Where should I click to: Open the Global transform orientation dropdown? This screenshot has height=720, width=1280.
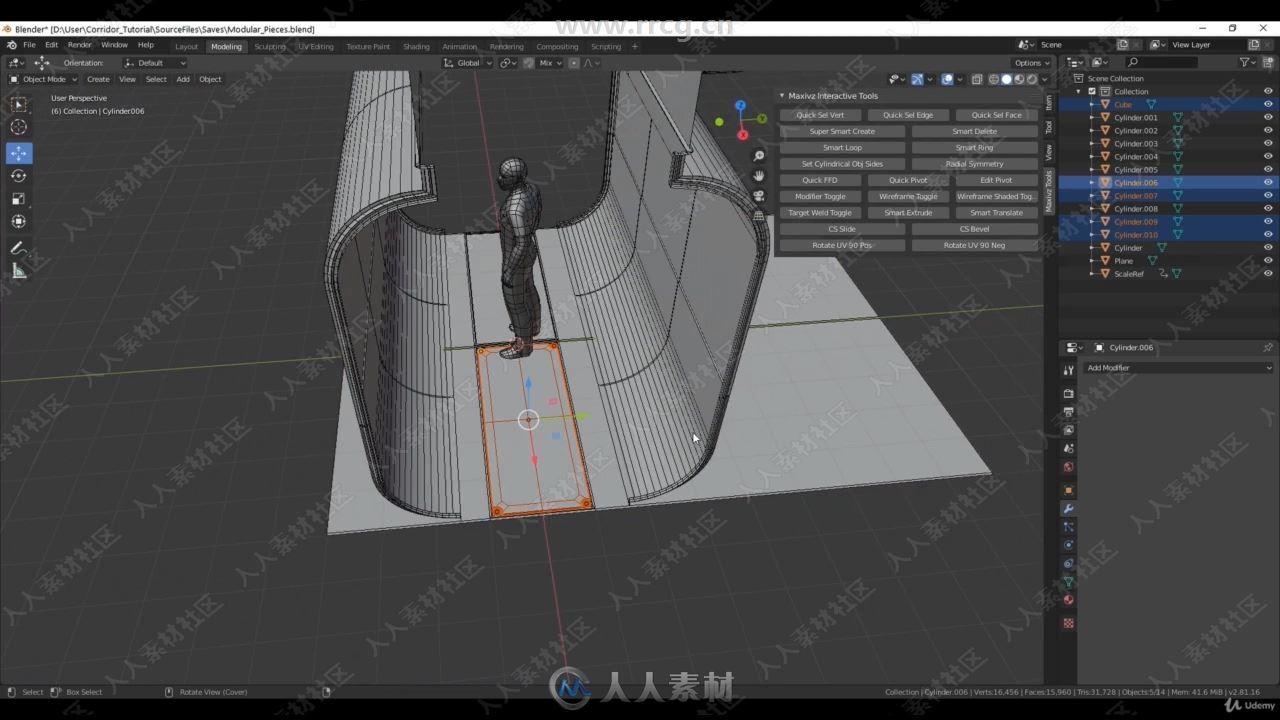(468, 62)
